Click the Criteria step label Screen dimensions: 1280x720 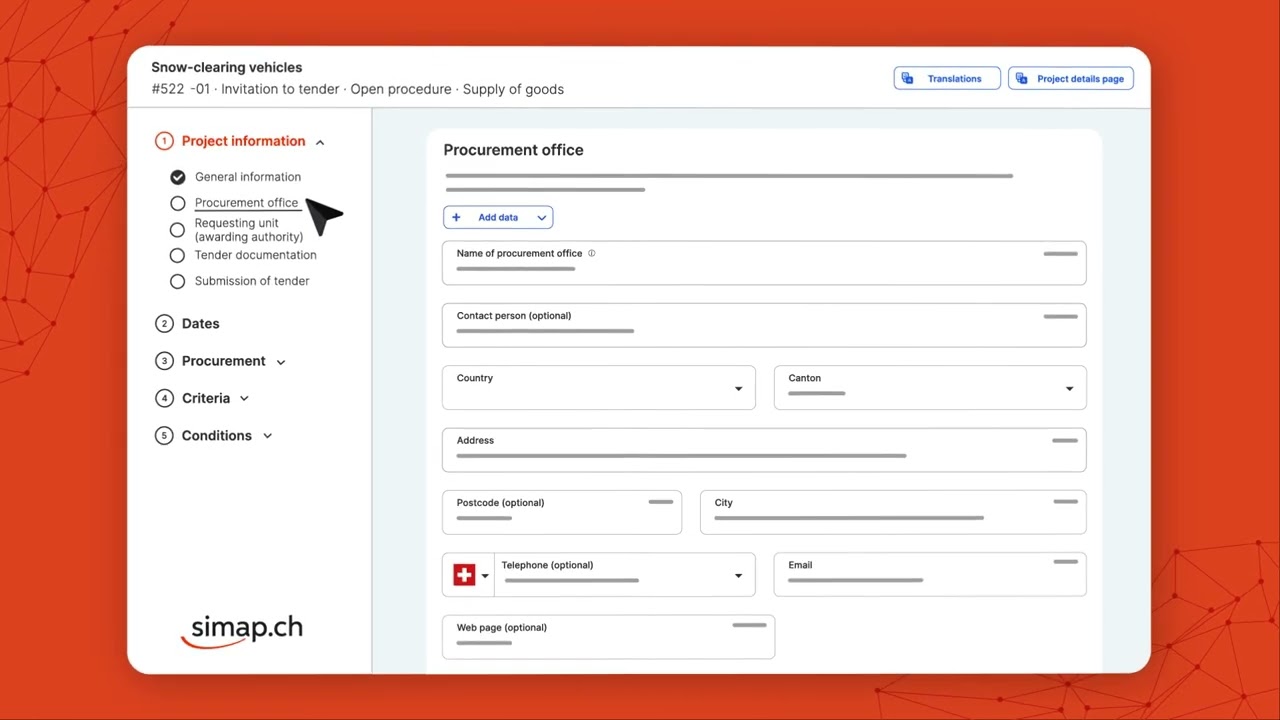click(x=206, y=398)
